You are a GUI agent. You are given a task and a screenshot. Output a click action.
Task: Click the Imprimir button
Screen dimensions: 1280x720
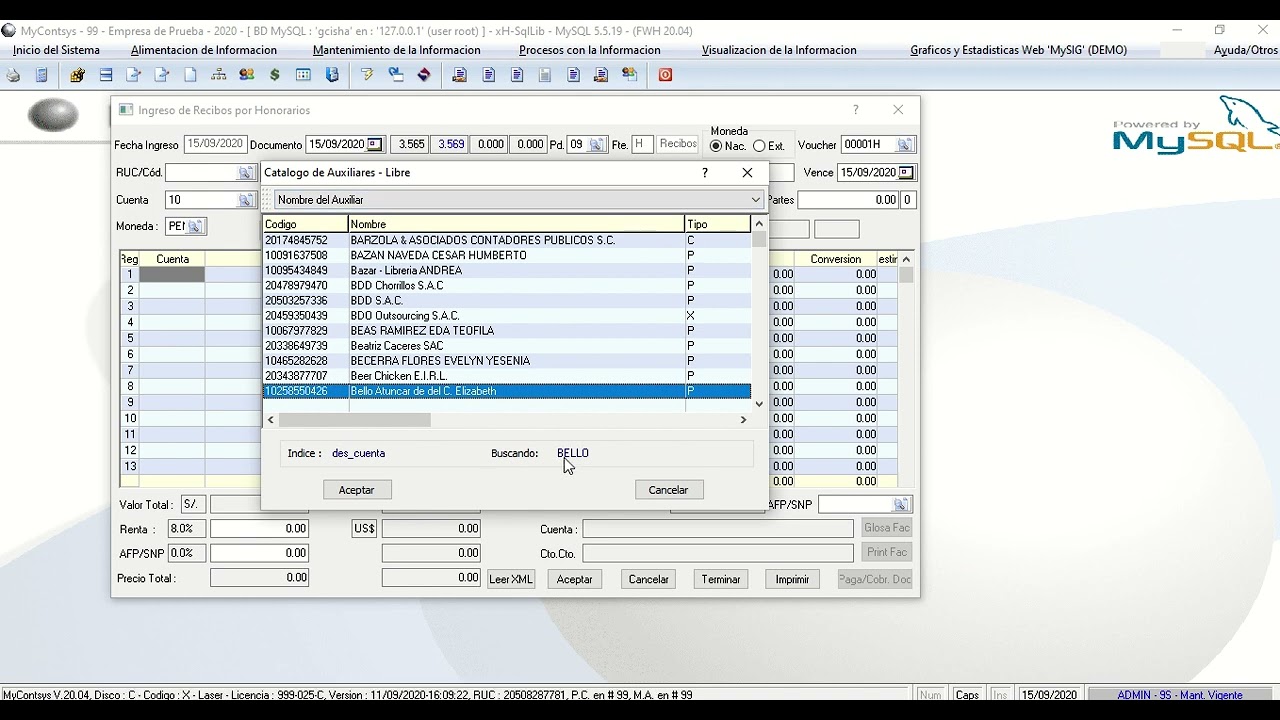click(x=792, y=579)
